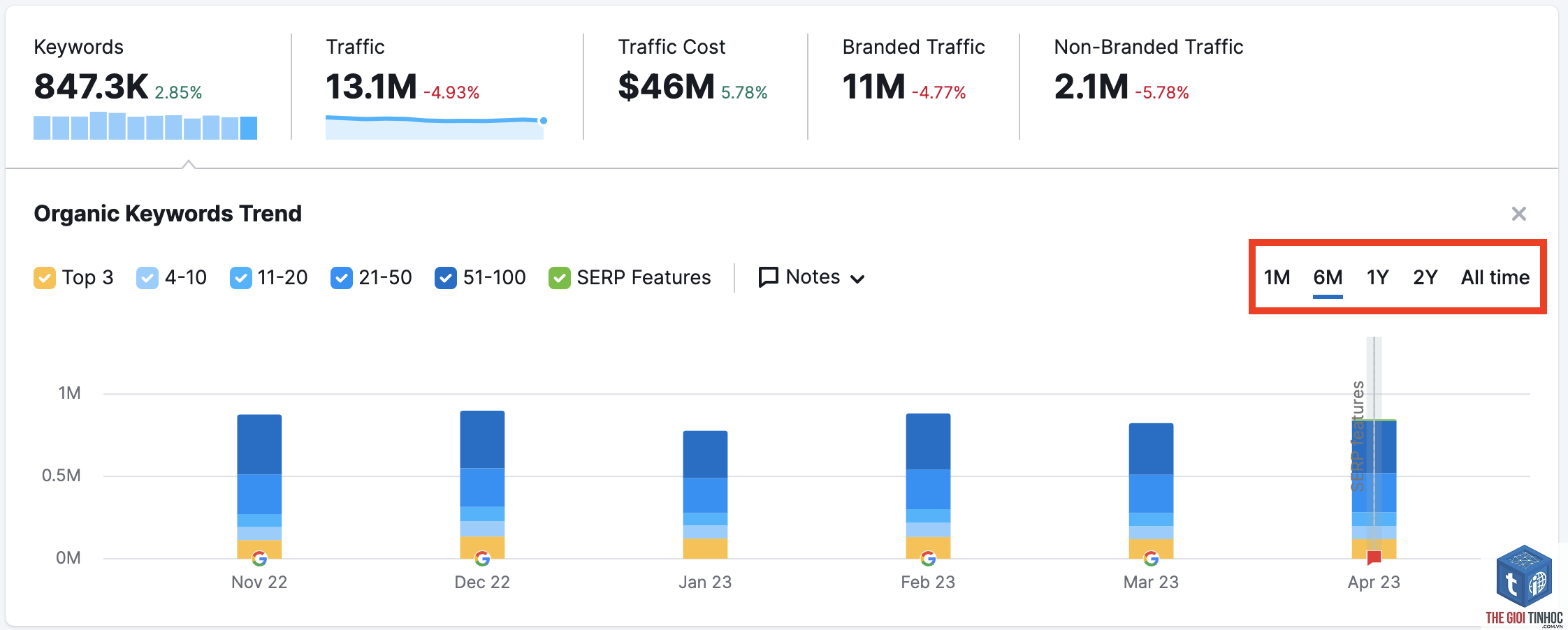Click the Mar 23 stacked bar
Image resolution: width=1568 pixels, height=630 pixels.
1151,491
